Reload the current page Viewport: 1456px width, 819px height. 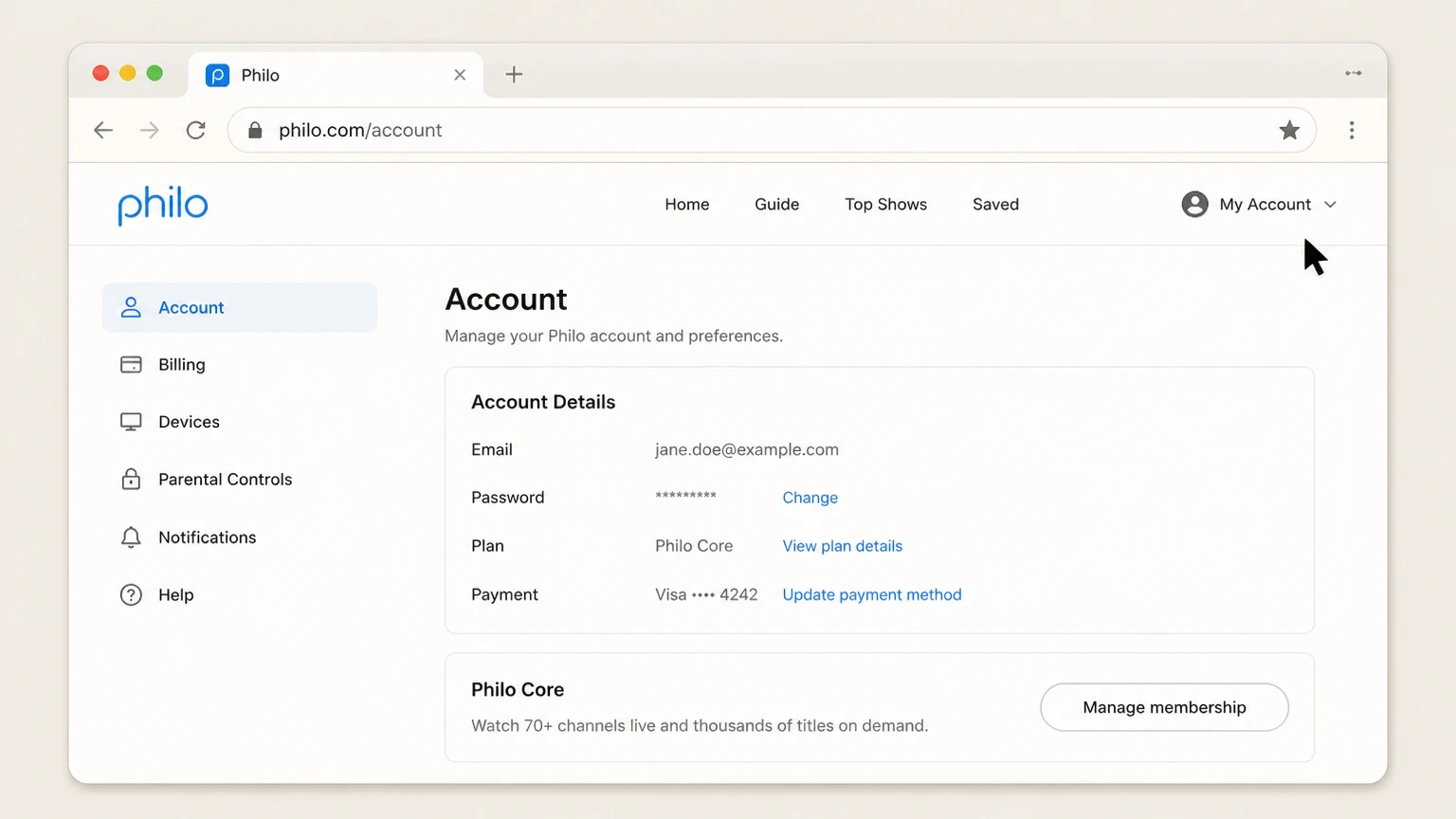[196, 130]
